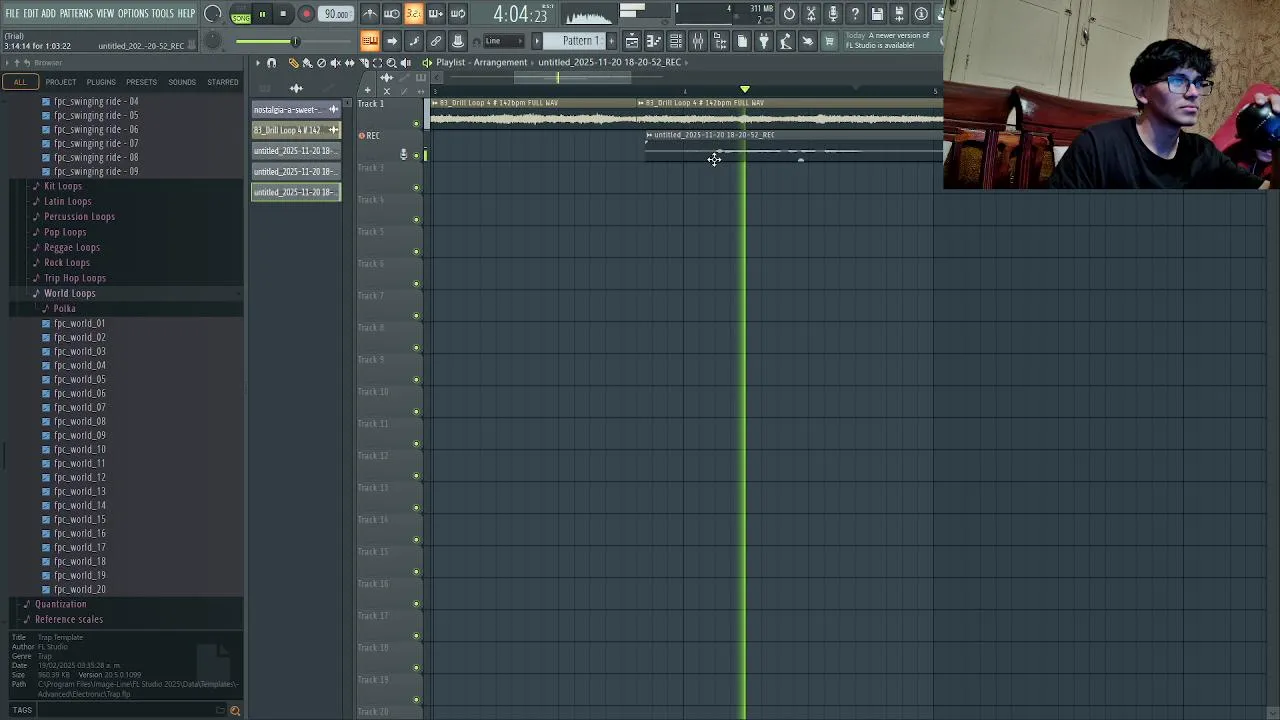Switch to the SOUNDS browser tab
Viewport: 1280px width, 720px height.
[182, 82]
